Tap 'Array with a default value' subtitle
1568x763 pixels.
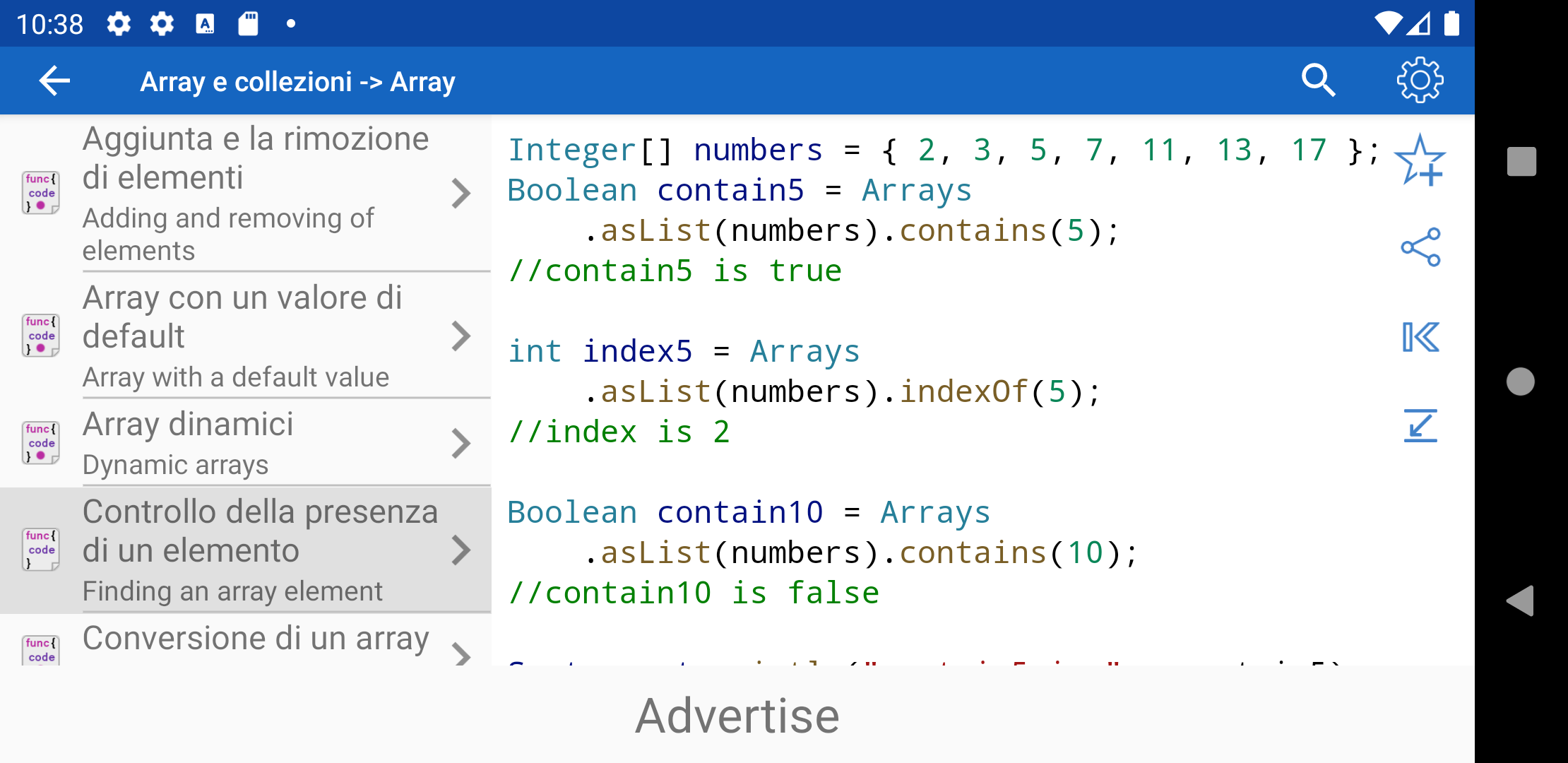coord(235,377)
